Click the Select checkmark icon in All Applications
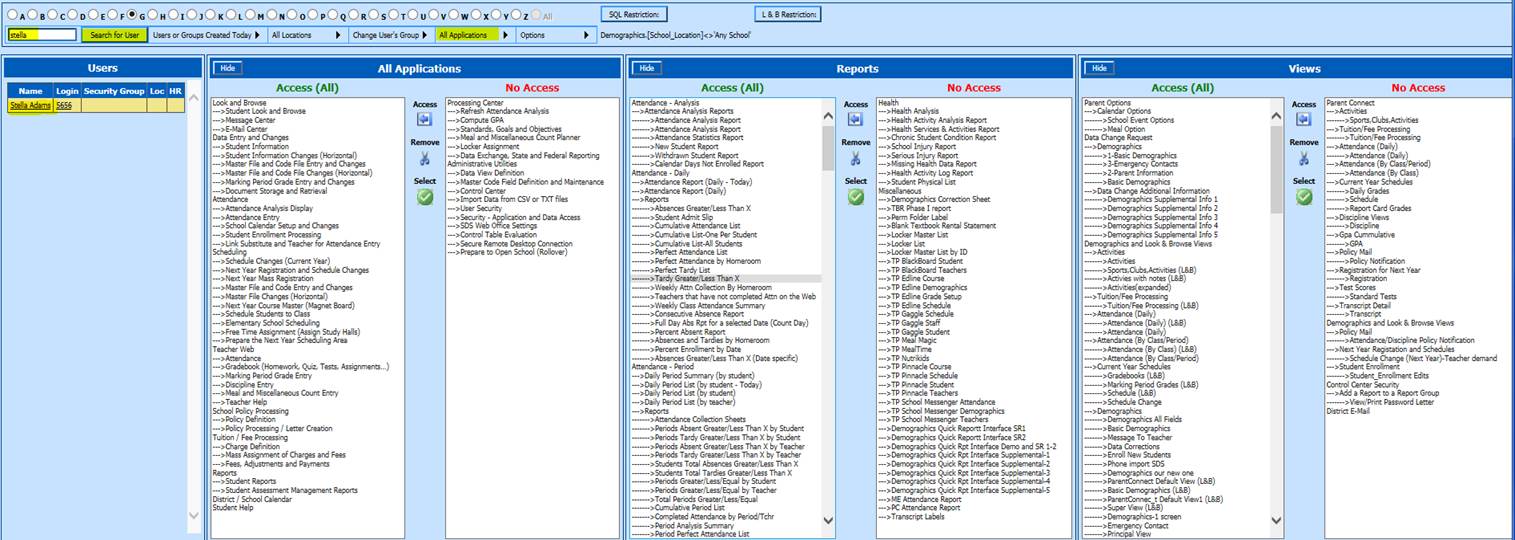1515x540 pixels. coord(425,197)
